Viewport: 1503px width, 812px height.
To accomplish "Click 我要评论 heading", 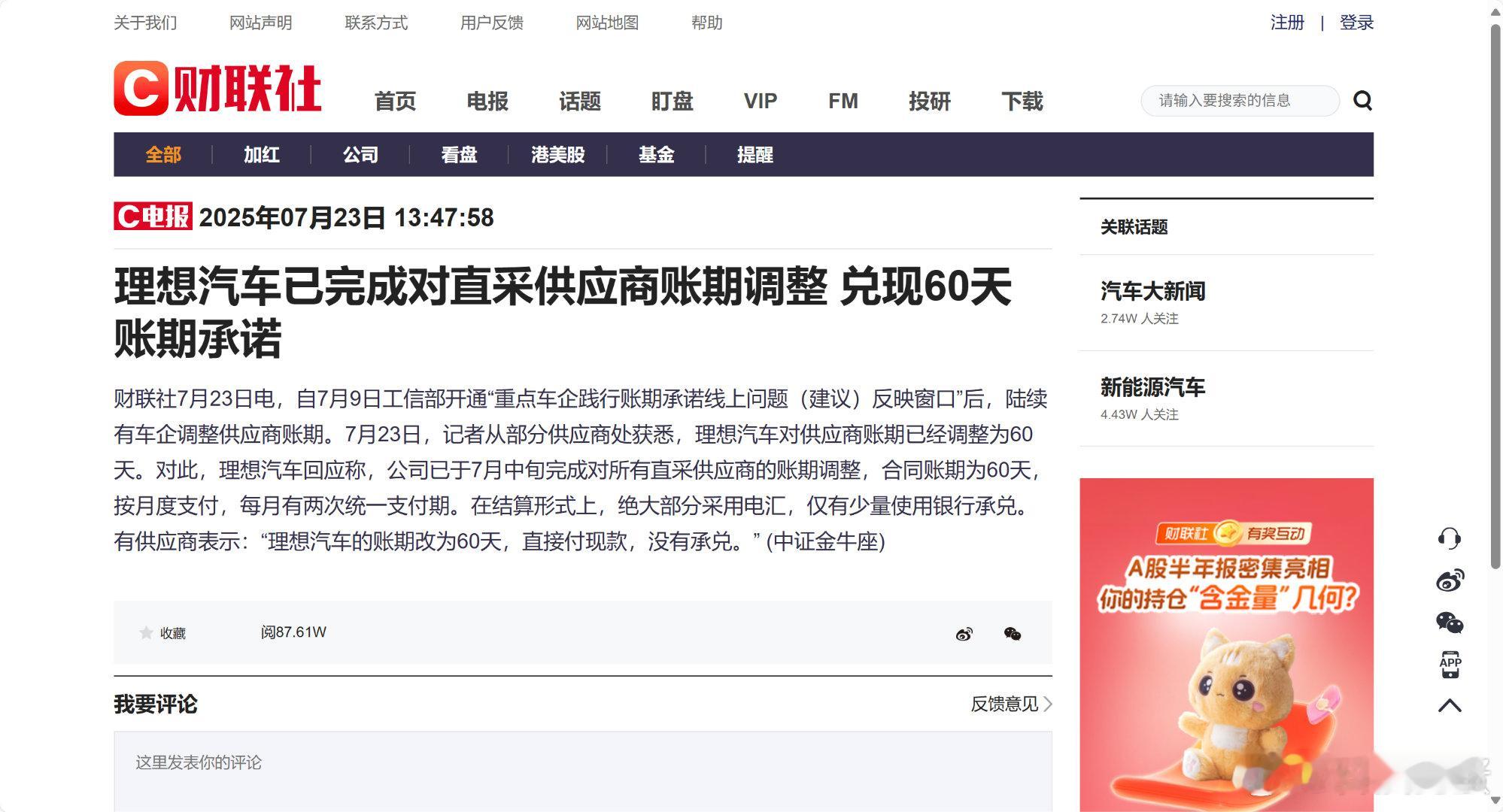I will pos(156,704).
